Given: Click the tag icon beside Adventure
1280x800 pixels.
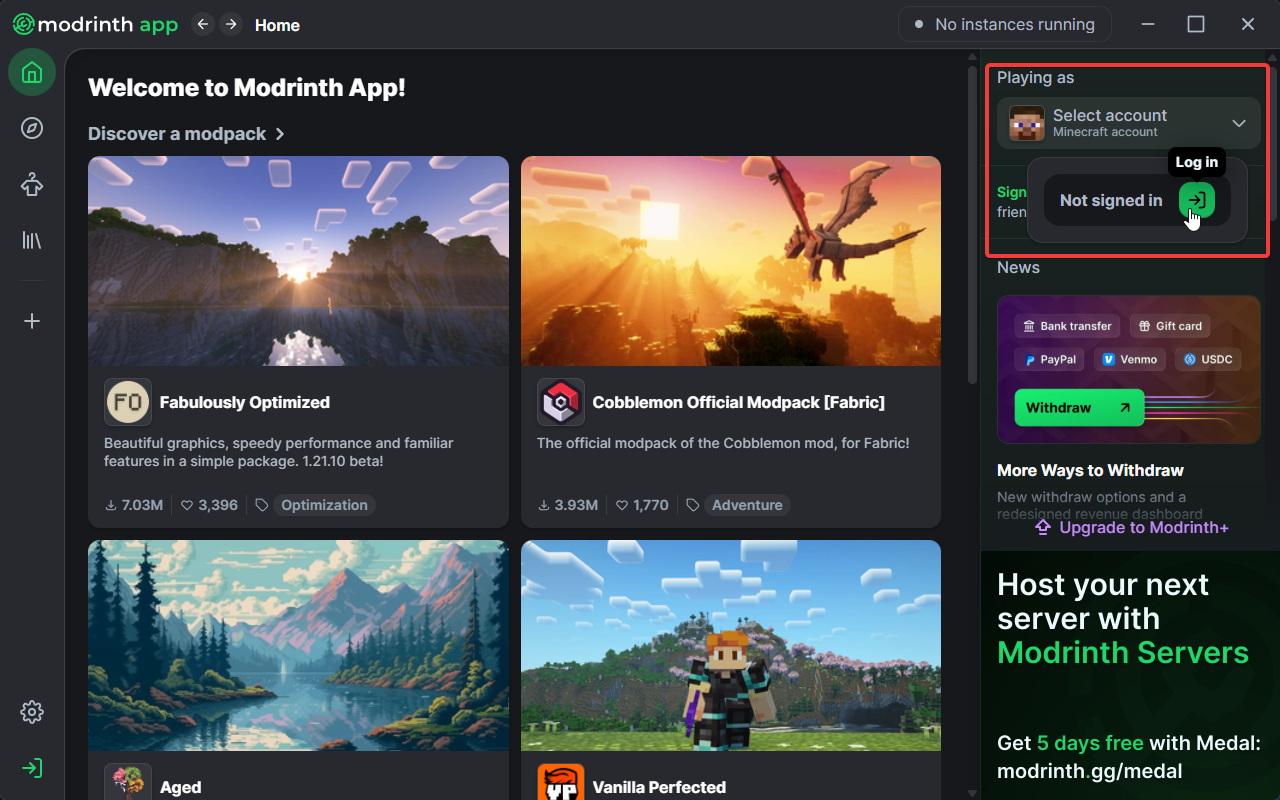Looking at the screenshot, I should tap(692, 505).
